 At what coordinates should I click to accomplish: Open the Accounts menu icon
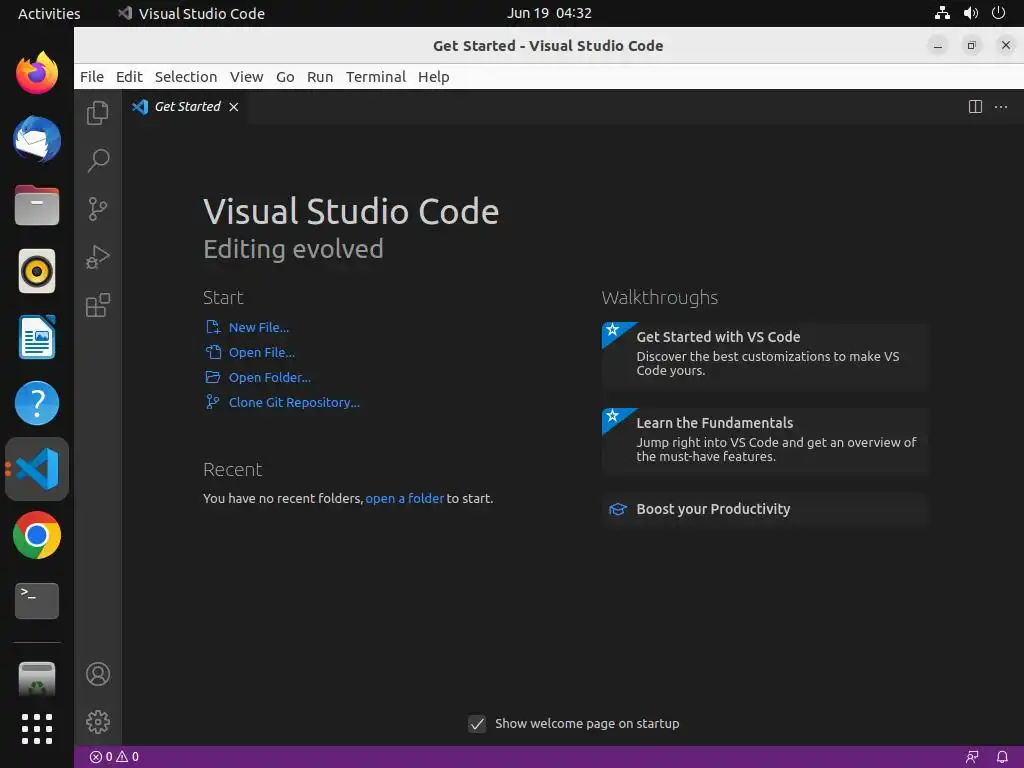coord(98,674)
